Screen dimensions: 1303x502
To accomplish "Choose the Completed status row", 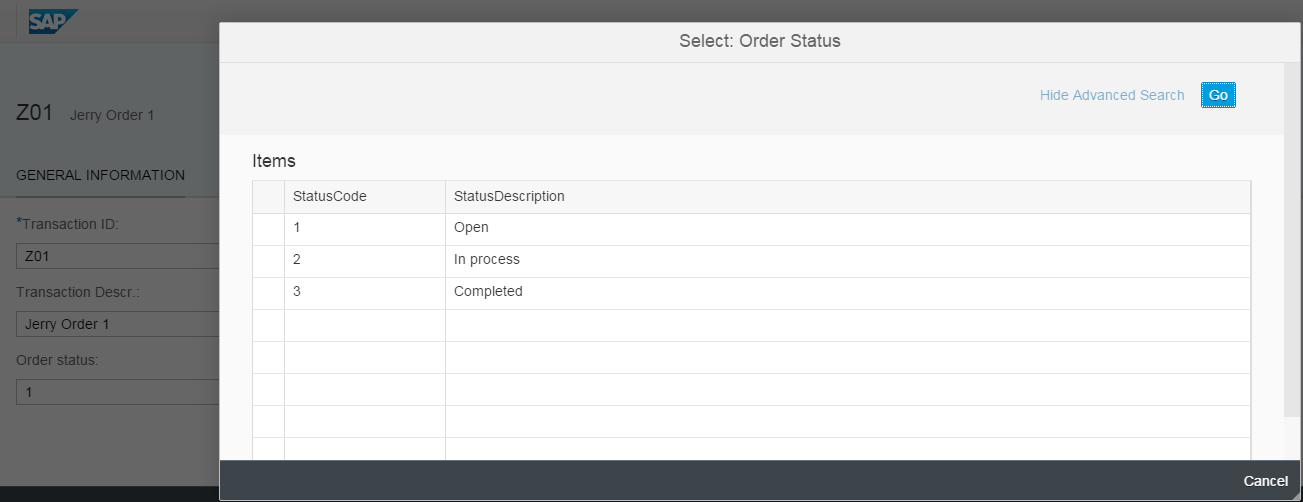I will point(752,292).
